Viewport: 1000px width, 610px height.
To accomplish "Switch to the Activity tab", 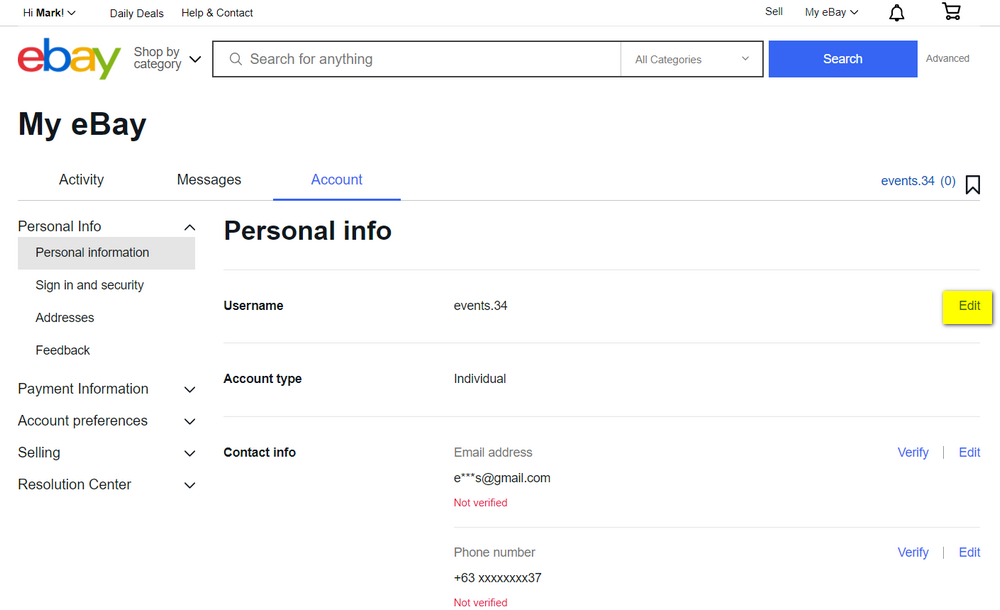I will pyautogui.click(x=81, y=180).
